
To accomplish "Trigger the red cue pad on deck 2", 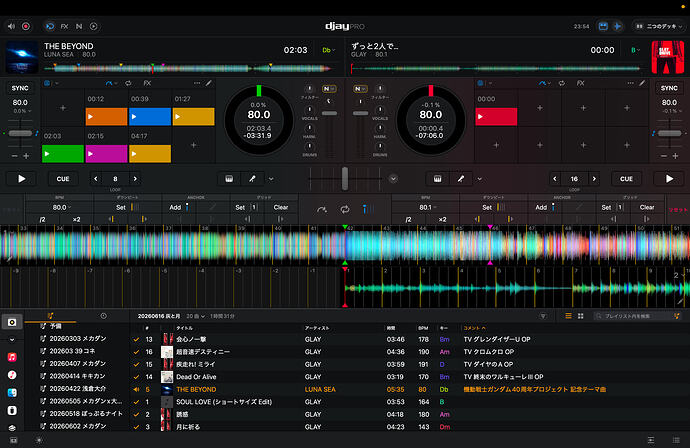I will tap(496, 117).
